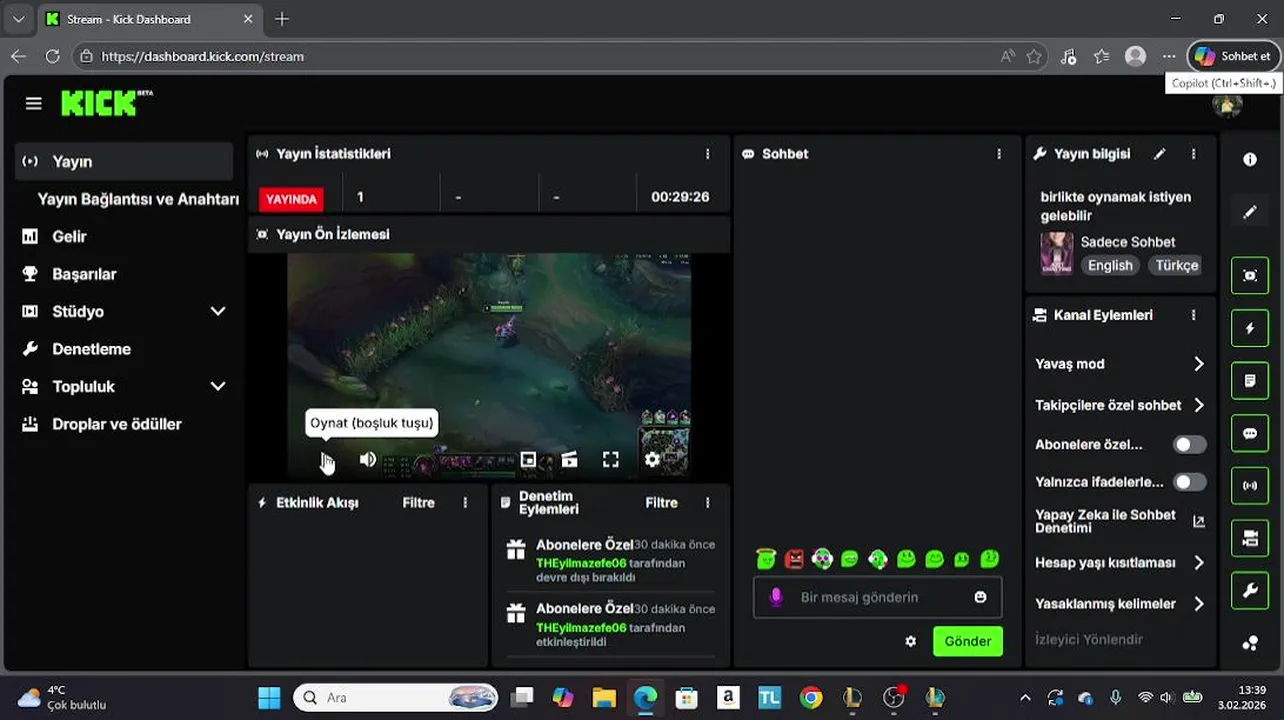
Task: Click İzleyici Yönlendir at the bottom of Kanal Eylemleri
Action: pos(1089,639)
